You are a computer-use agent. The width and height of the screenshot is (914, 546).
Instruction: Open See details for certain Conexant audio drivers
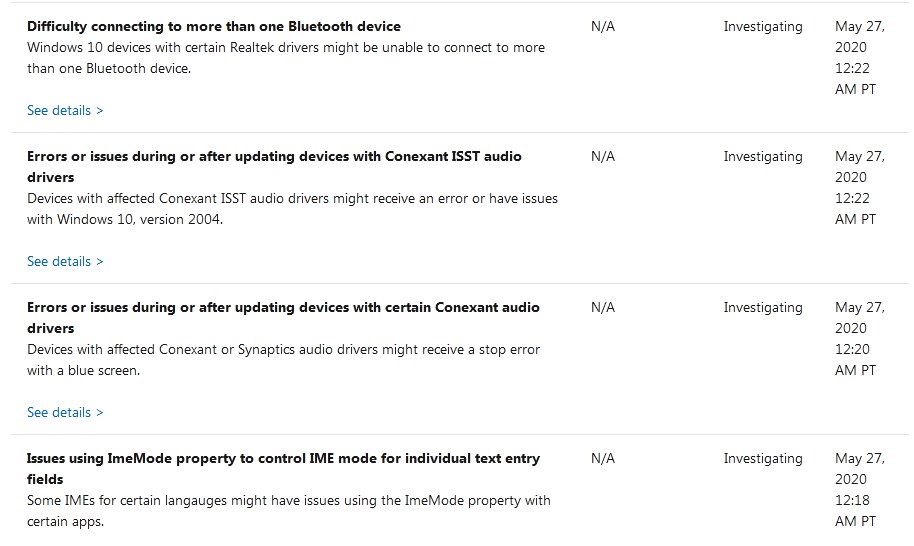point(65,413)
